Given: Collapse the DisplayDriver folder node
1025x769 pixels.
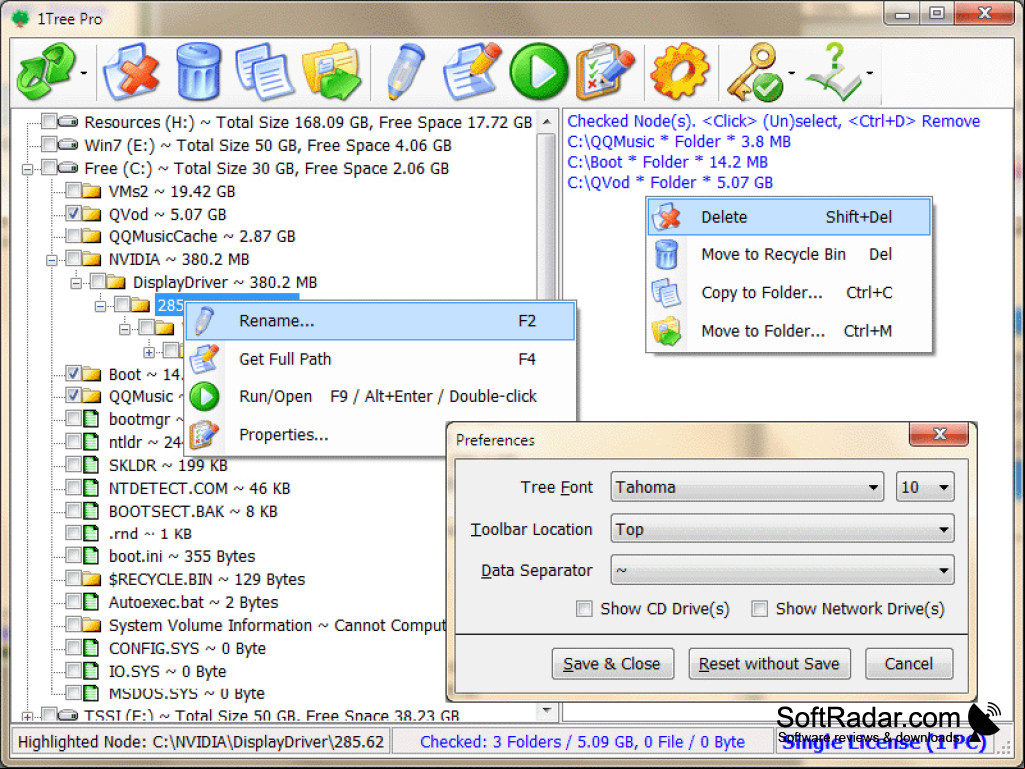Looking at the screenshot, I should [x=76, y=283].
